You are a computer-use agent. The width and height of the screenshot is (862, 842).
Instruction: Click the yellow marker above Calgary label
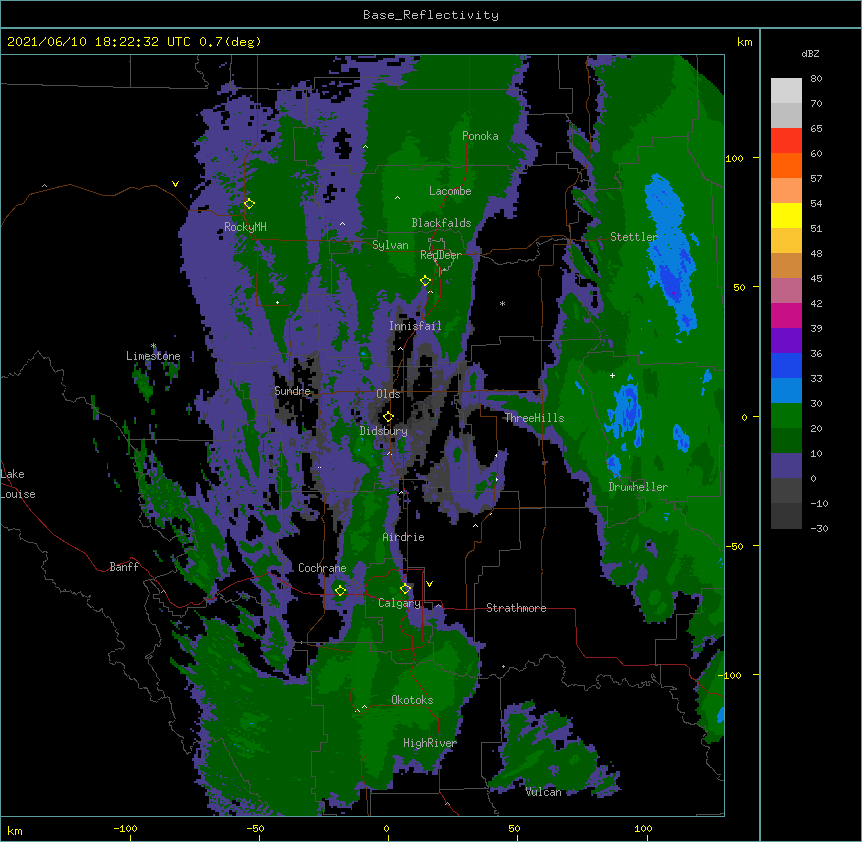pos(405,589)
